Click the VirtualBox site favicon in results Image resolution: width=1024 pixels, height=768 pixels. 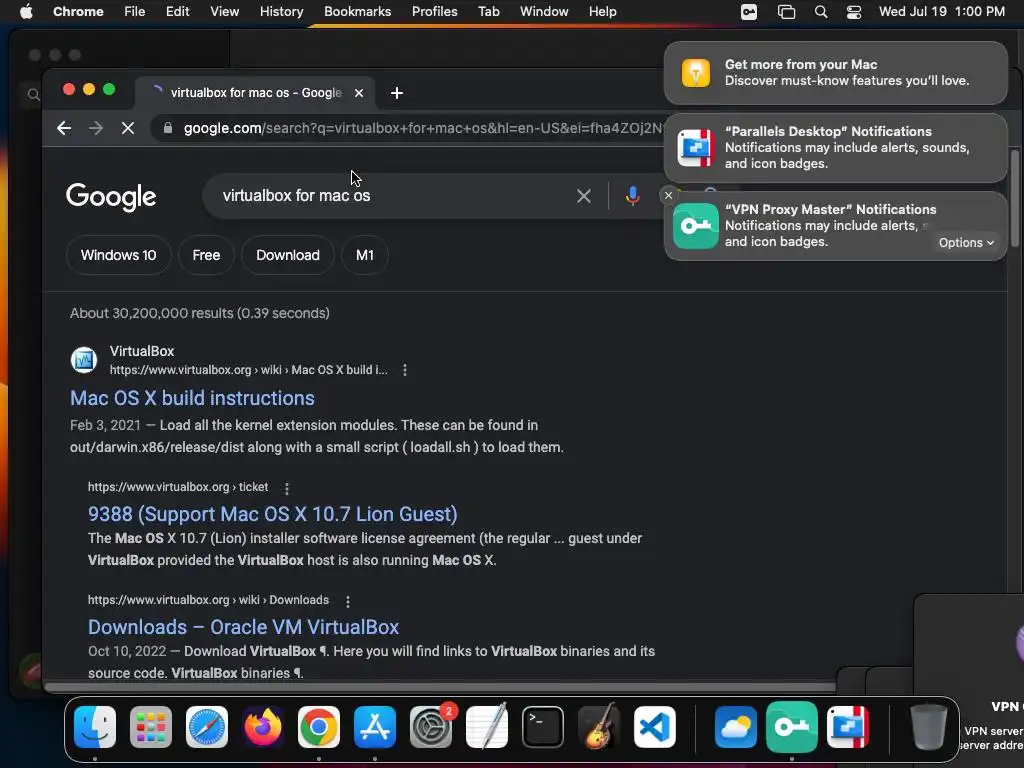tap(84, 360)
